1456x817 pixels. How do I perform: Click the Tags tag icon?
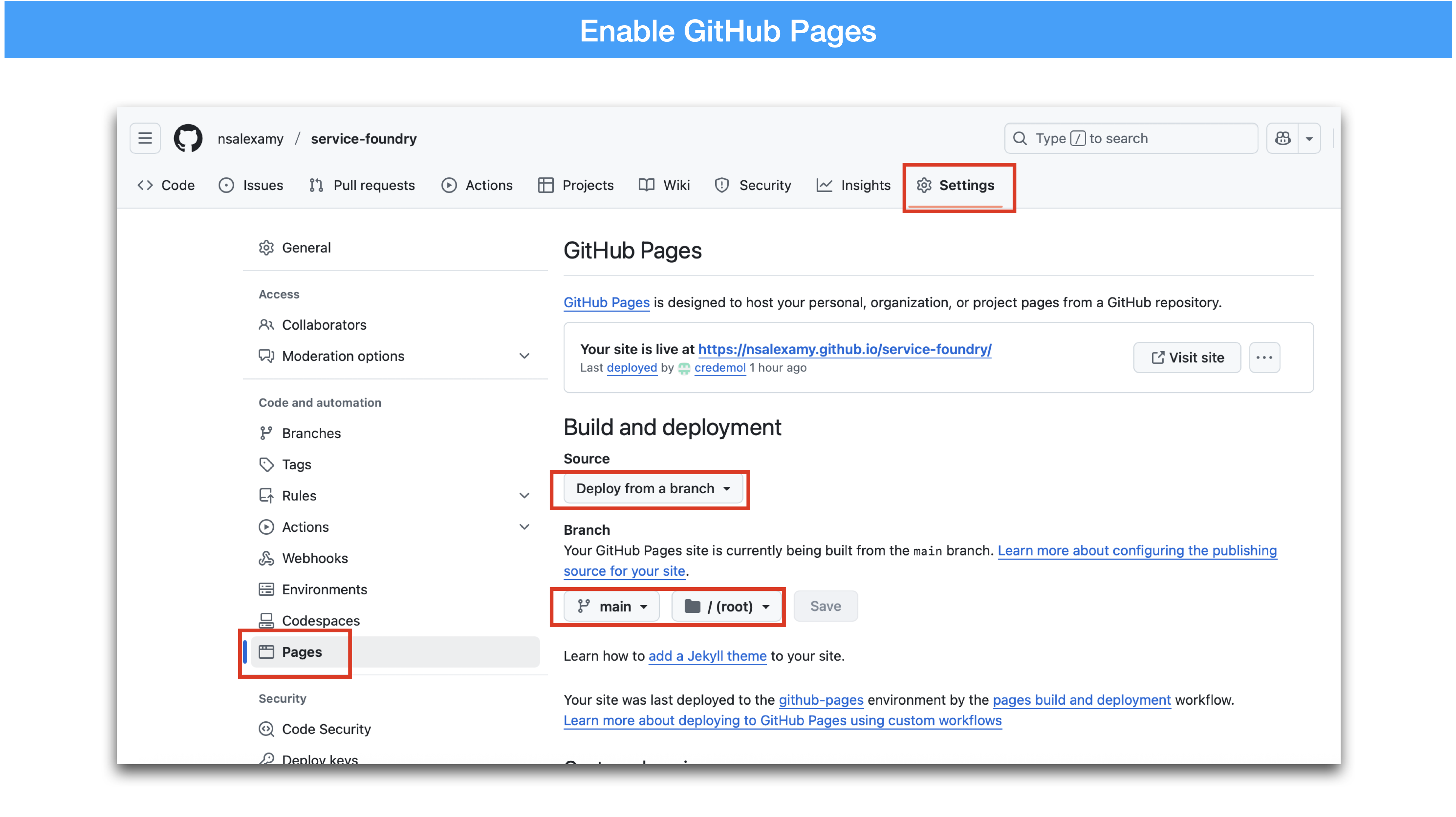pos(266,464)
